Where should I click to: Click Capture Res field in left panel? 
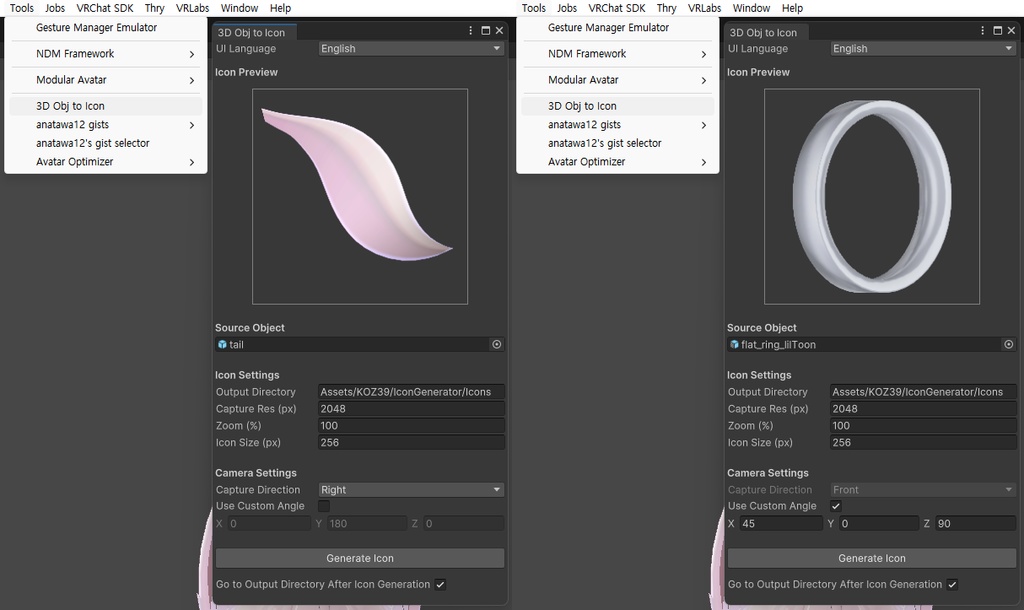click(x=411, y=409)
